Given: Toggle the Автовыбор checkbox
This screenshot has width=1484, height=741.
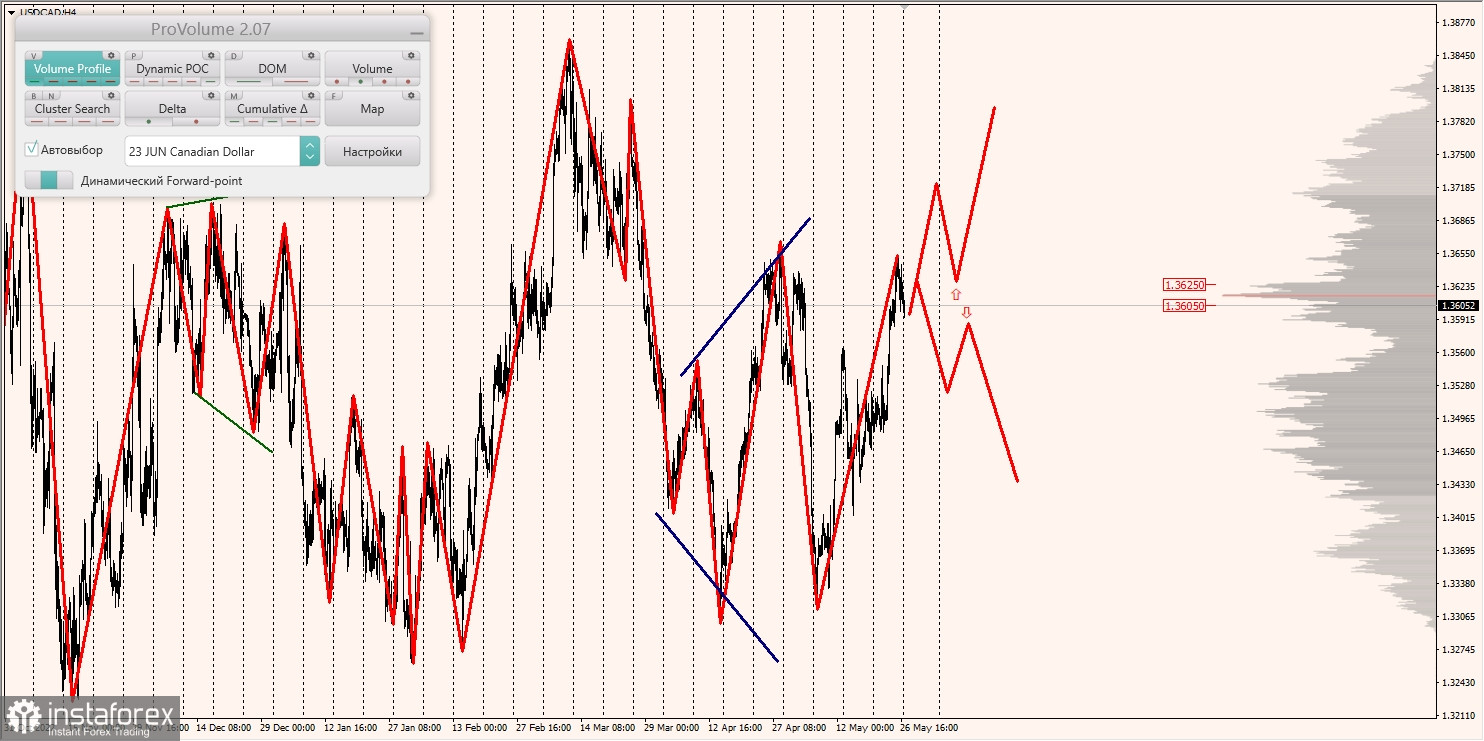Looking at the screenshot, I should click(31, 149).
